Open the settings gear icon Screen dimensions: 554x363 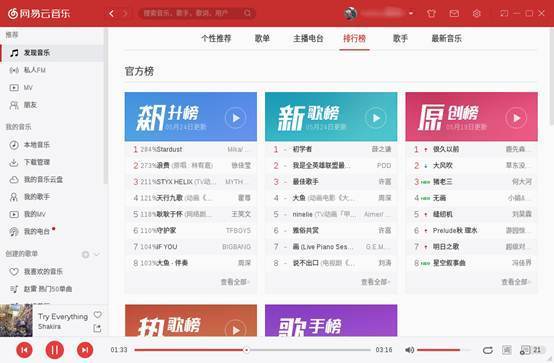click(x=477, y=13)
